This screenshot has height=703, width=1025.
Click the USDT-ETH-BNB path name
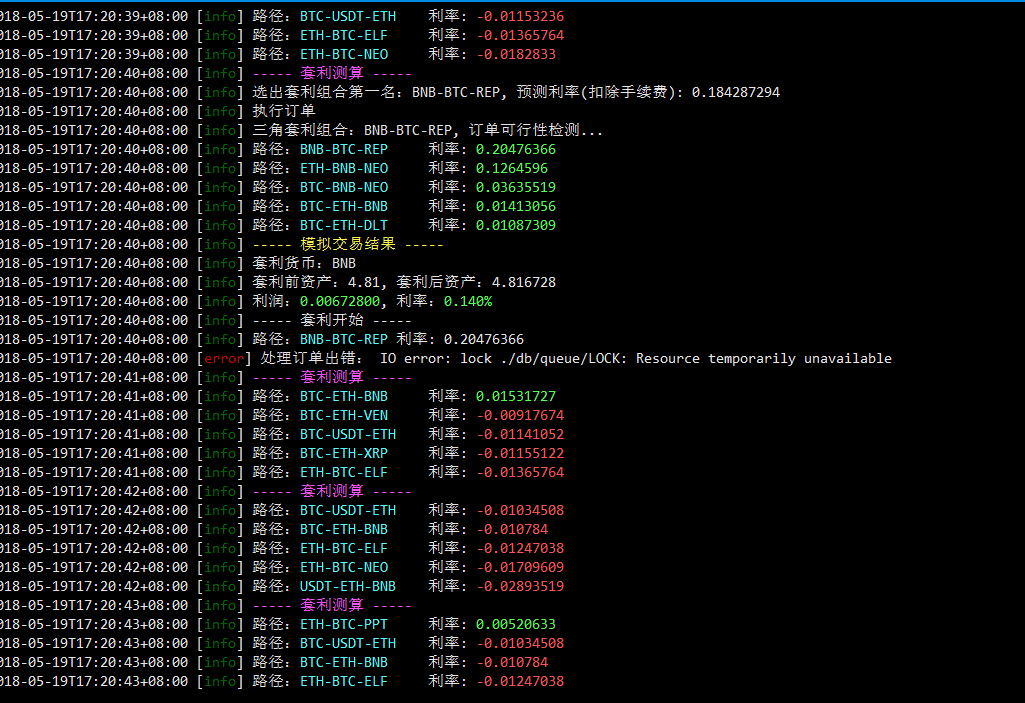(348, 586)
